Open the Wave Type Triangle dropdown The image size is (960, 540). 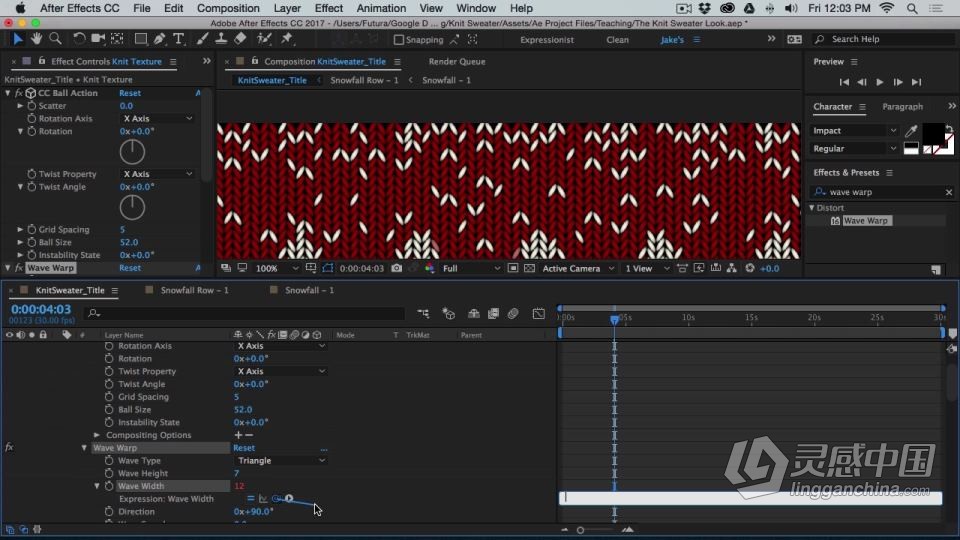(281, 460)
